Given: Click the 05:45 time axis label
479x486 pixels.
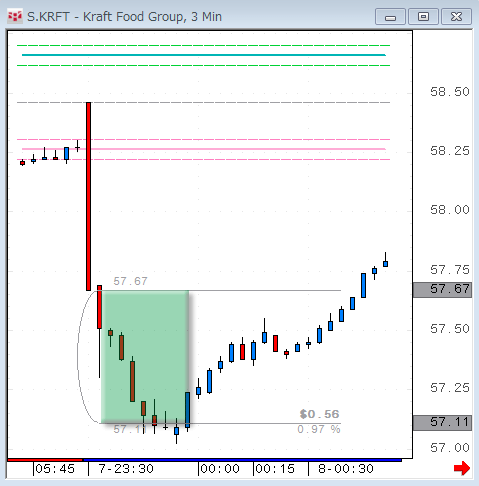Looking at the screenshot, I should [x=55, y=469].
